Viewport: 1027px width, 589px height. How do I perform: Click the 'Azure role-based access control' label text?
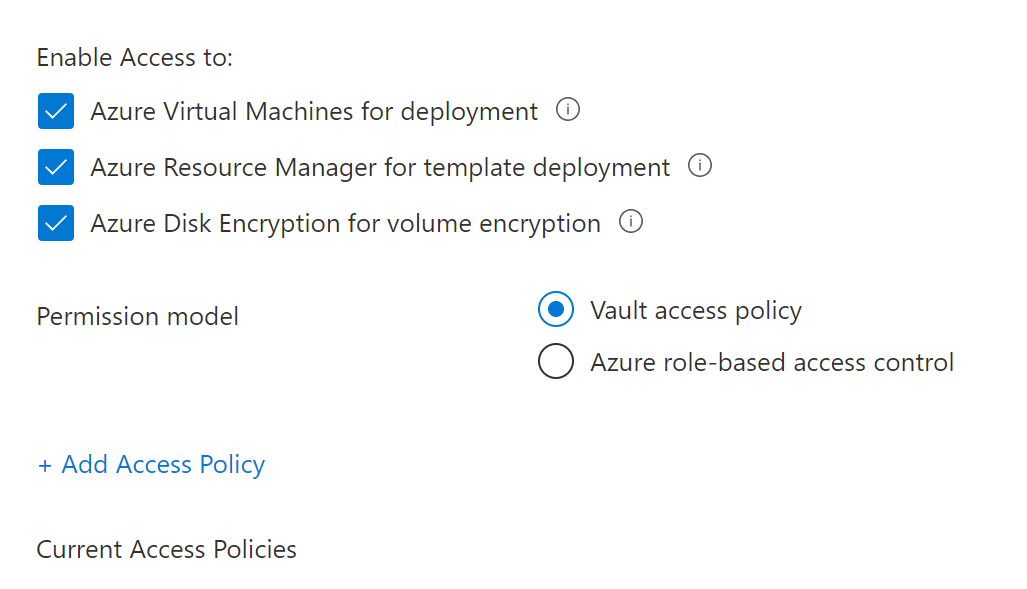[772, 361]
